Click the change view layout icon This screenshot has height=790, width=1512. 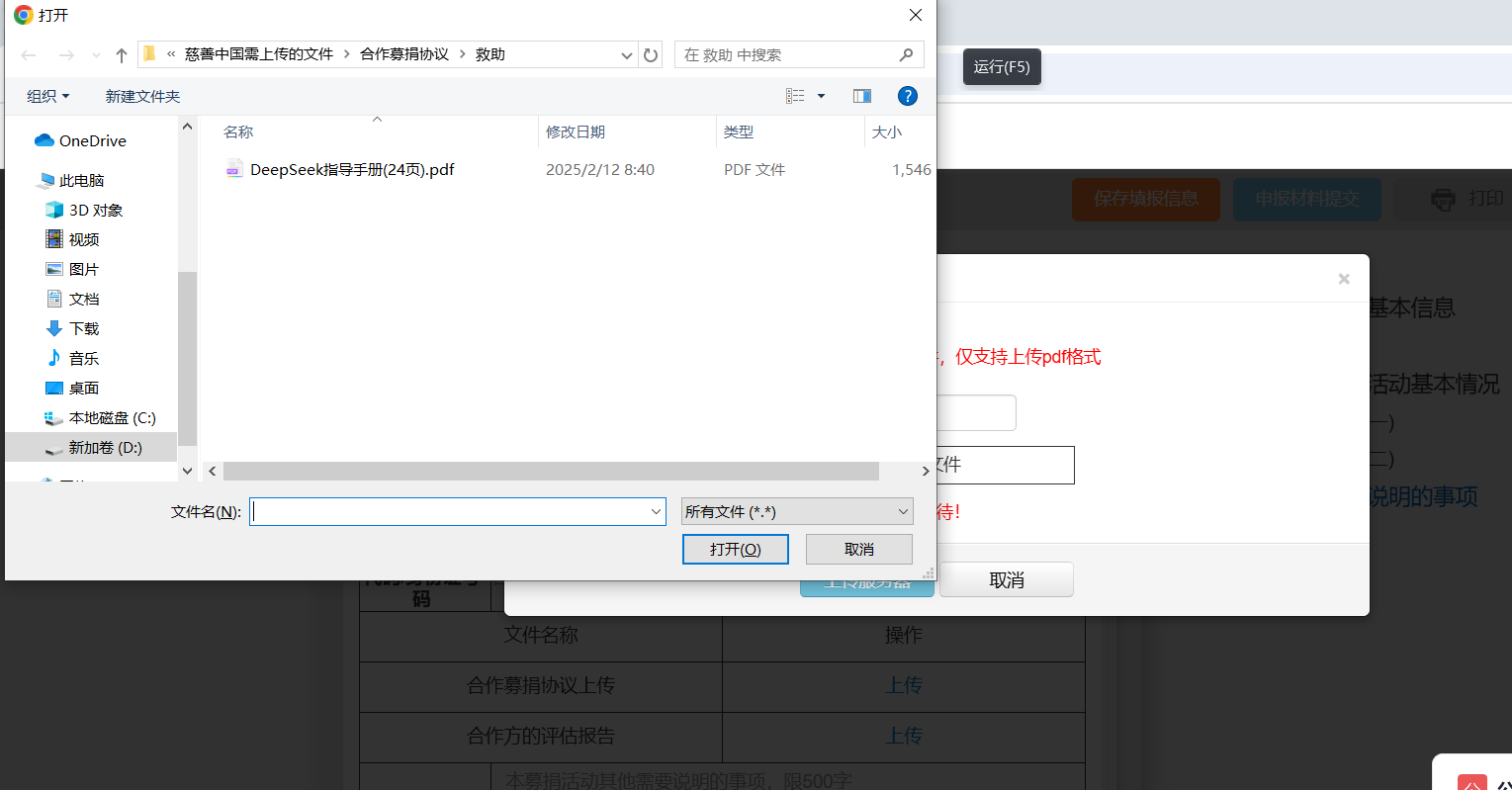(x=795, y=96)
